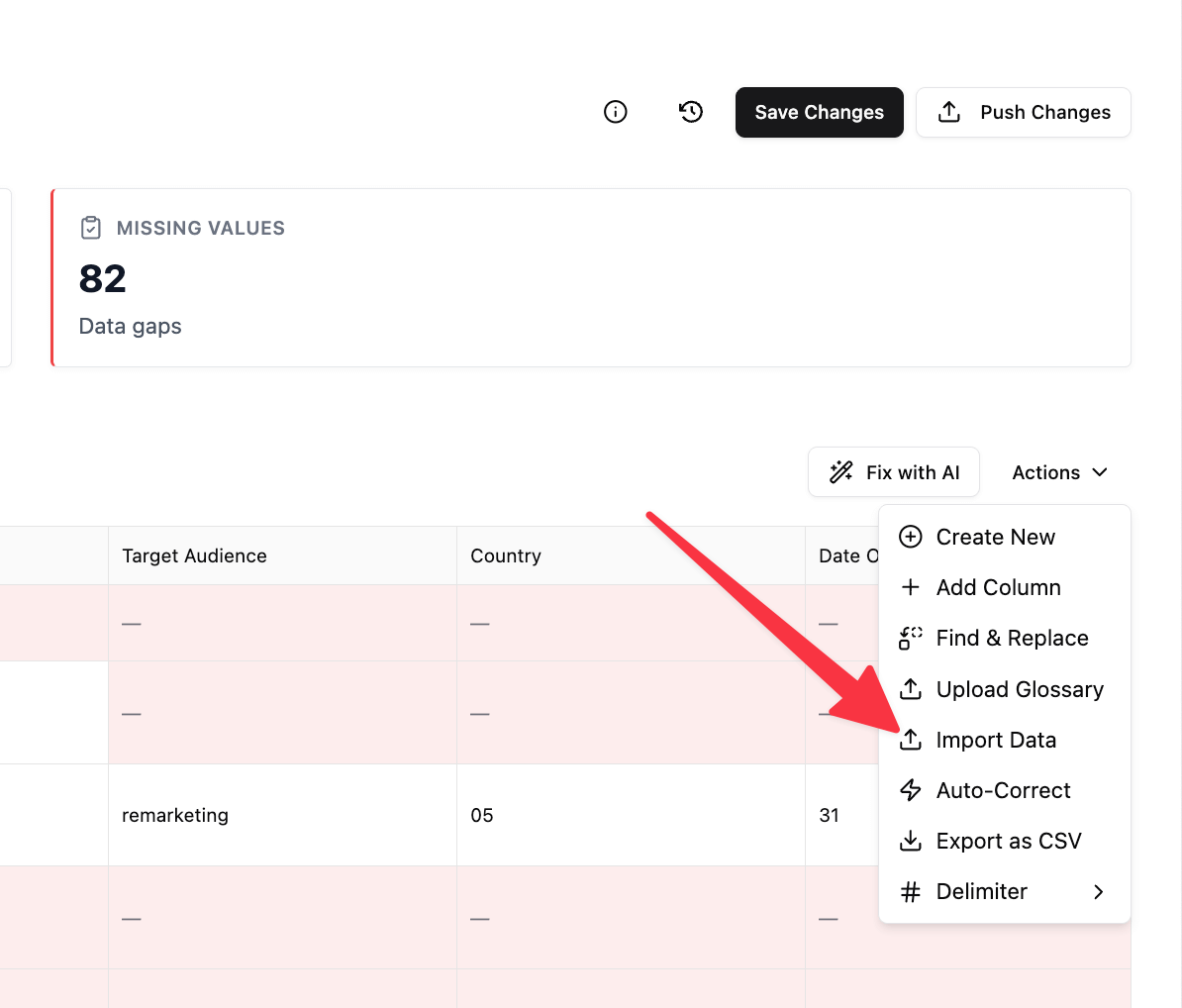Click the magic wand Fix with AI icon
The width and height of the screenshot is (1182, 1008).
coord(841,472)
